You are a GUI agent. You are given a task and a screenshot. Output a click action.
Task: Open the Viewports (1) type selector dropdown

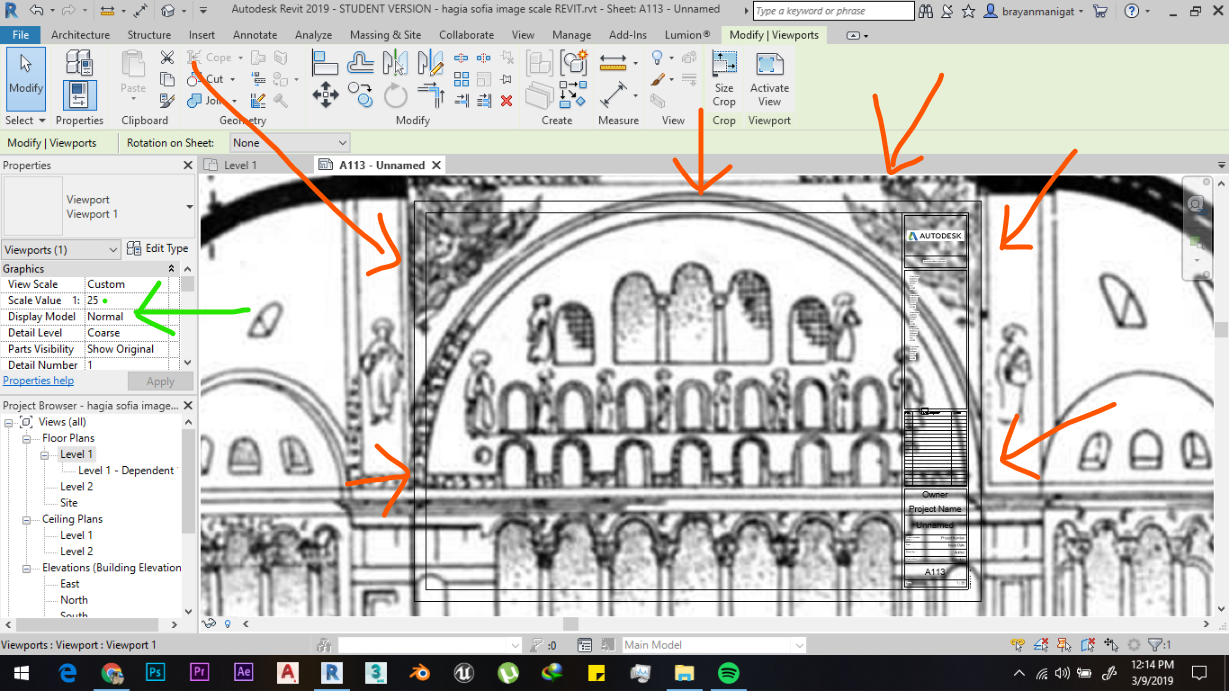pos(60,249)
